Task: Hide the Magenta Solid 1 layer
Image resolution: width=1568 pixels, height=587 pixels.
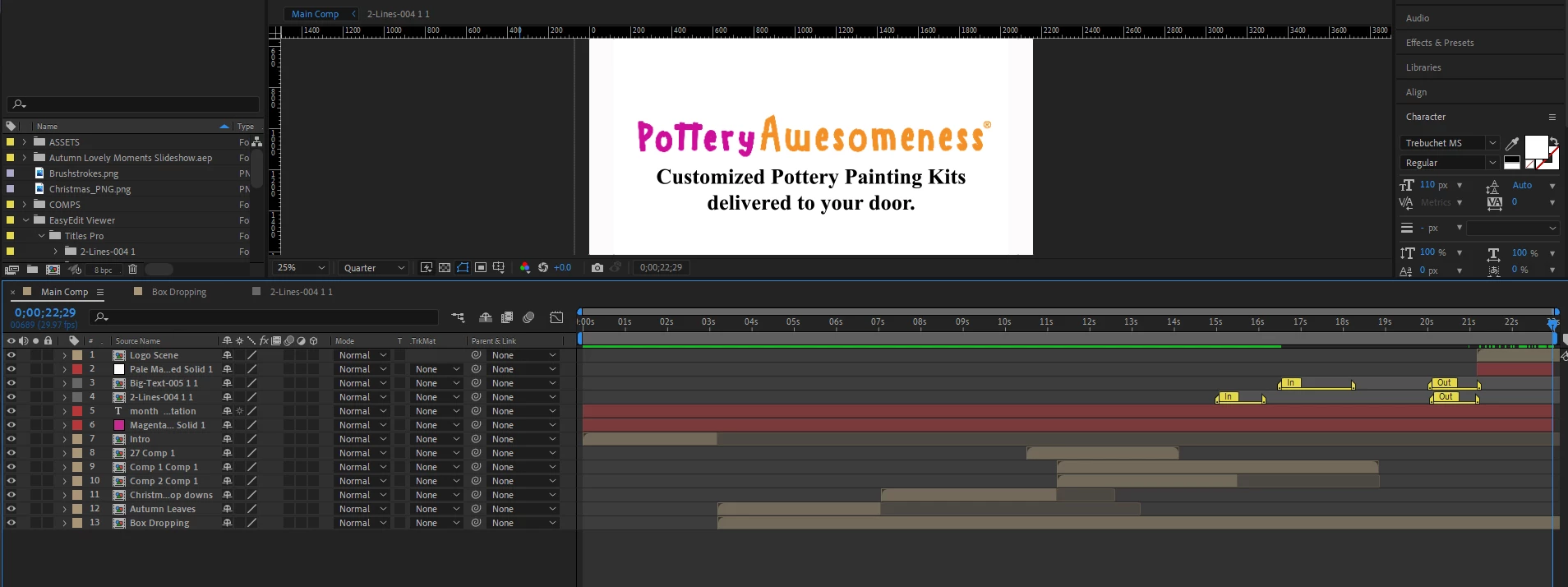Action: [12, 425]
